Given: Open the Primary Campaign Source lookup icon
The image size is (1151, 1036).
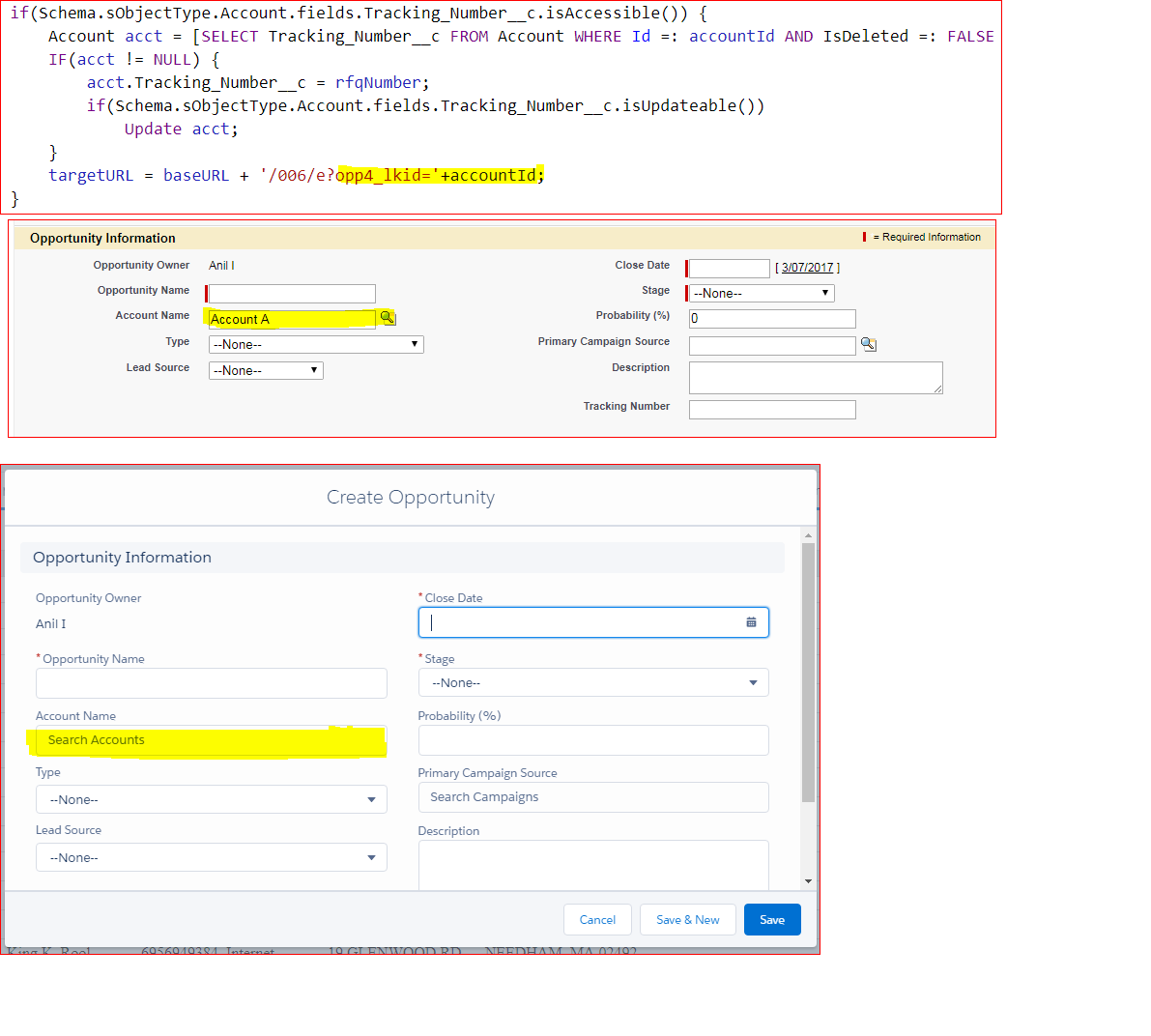Looking at the screenshot, I should 868,344.
